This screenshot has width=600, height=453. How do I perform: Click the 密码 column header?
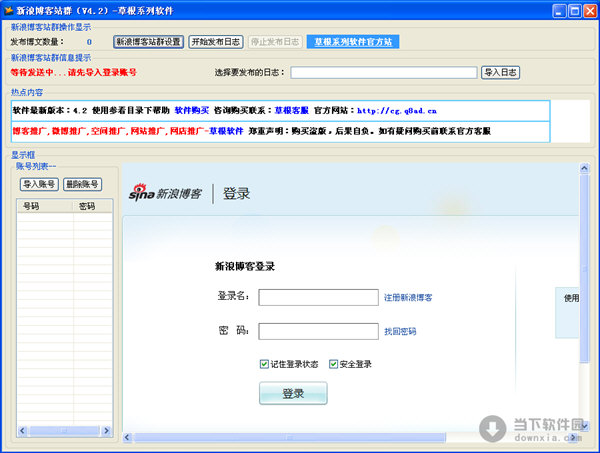[x=93, y=206]
